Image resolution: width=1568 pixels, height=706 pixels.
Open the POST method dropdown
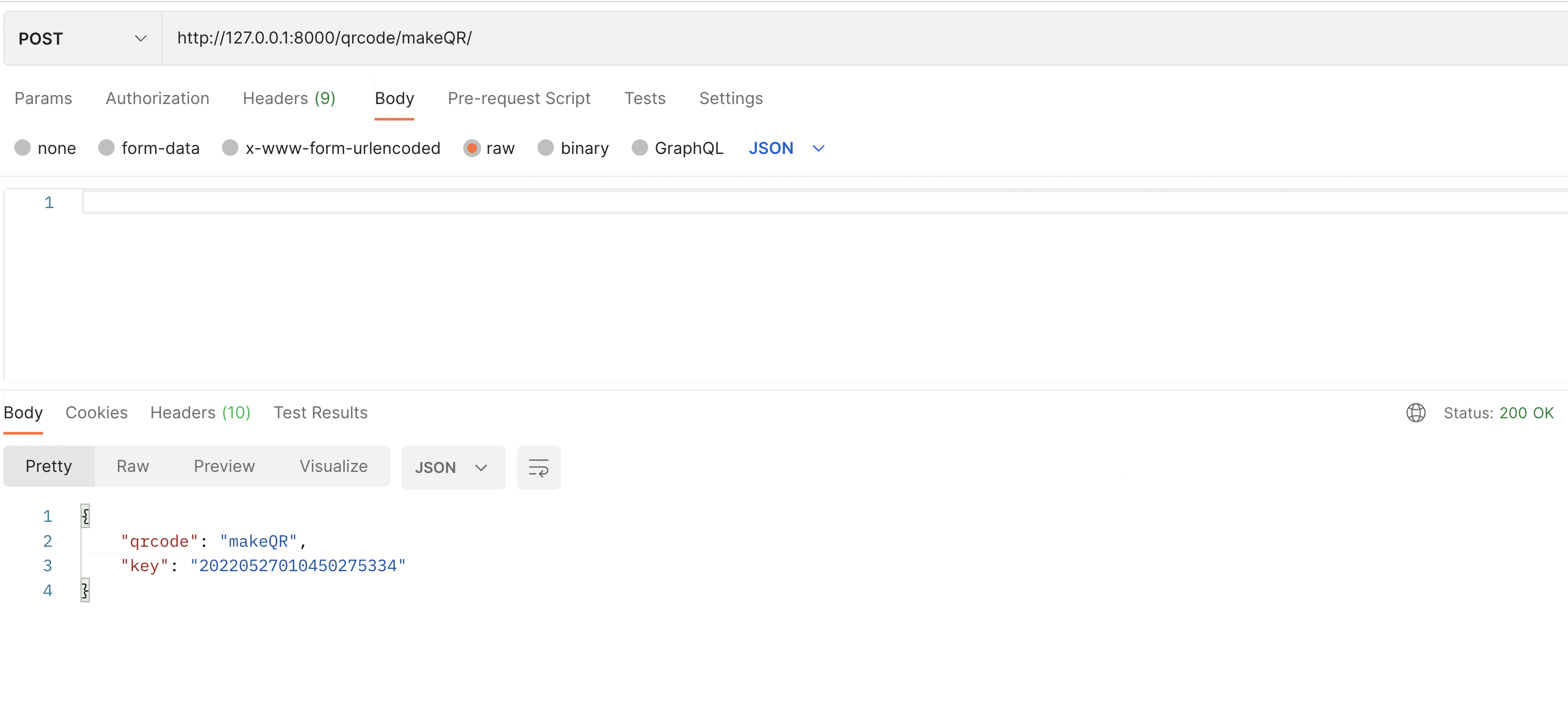click(x=82, y=38)
